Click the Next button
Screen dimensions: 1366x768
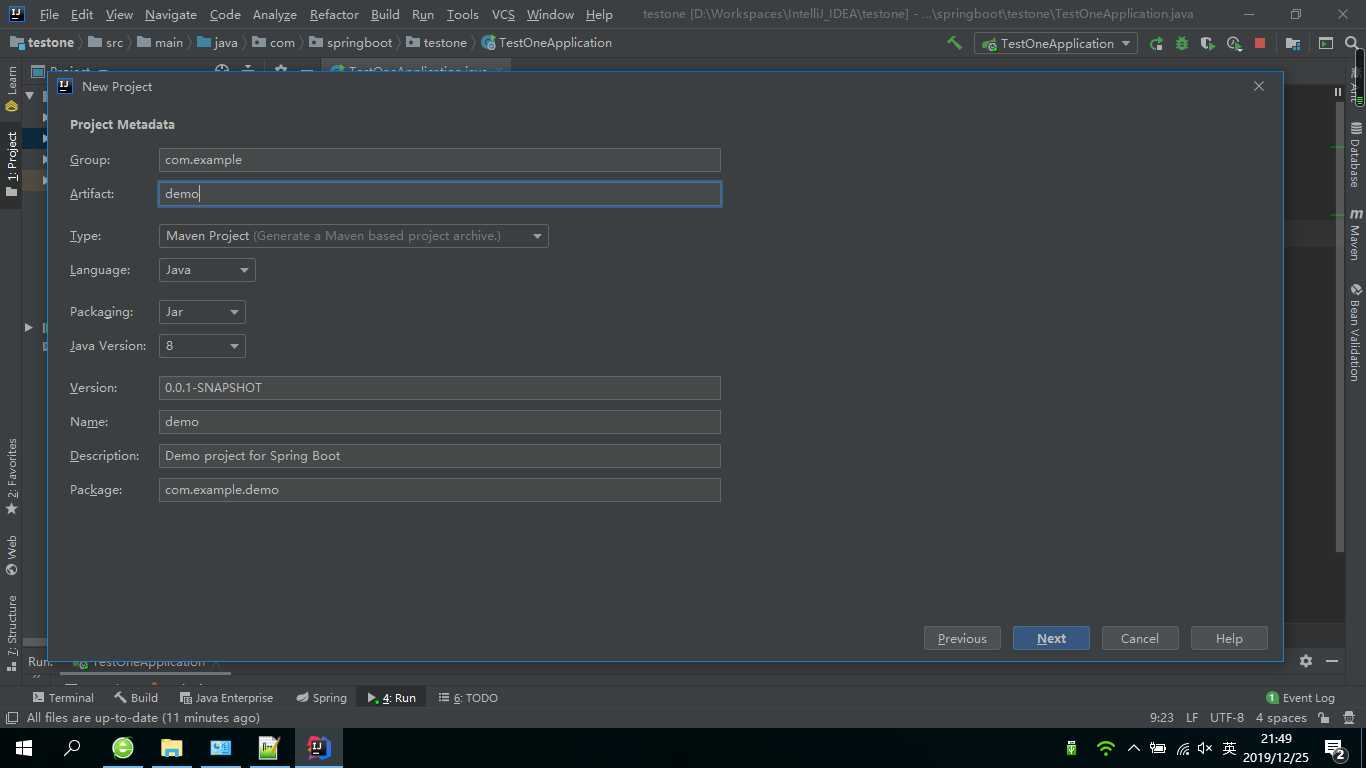(x=1051, y=638)
